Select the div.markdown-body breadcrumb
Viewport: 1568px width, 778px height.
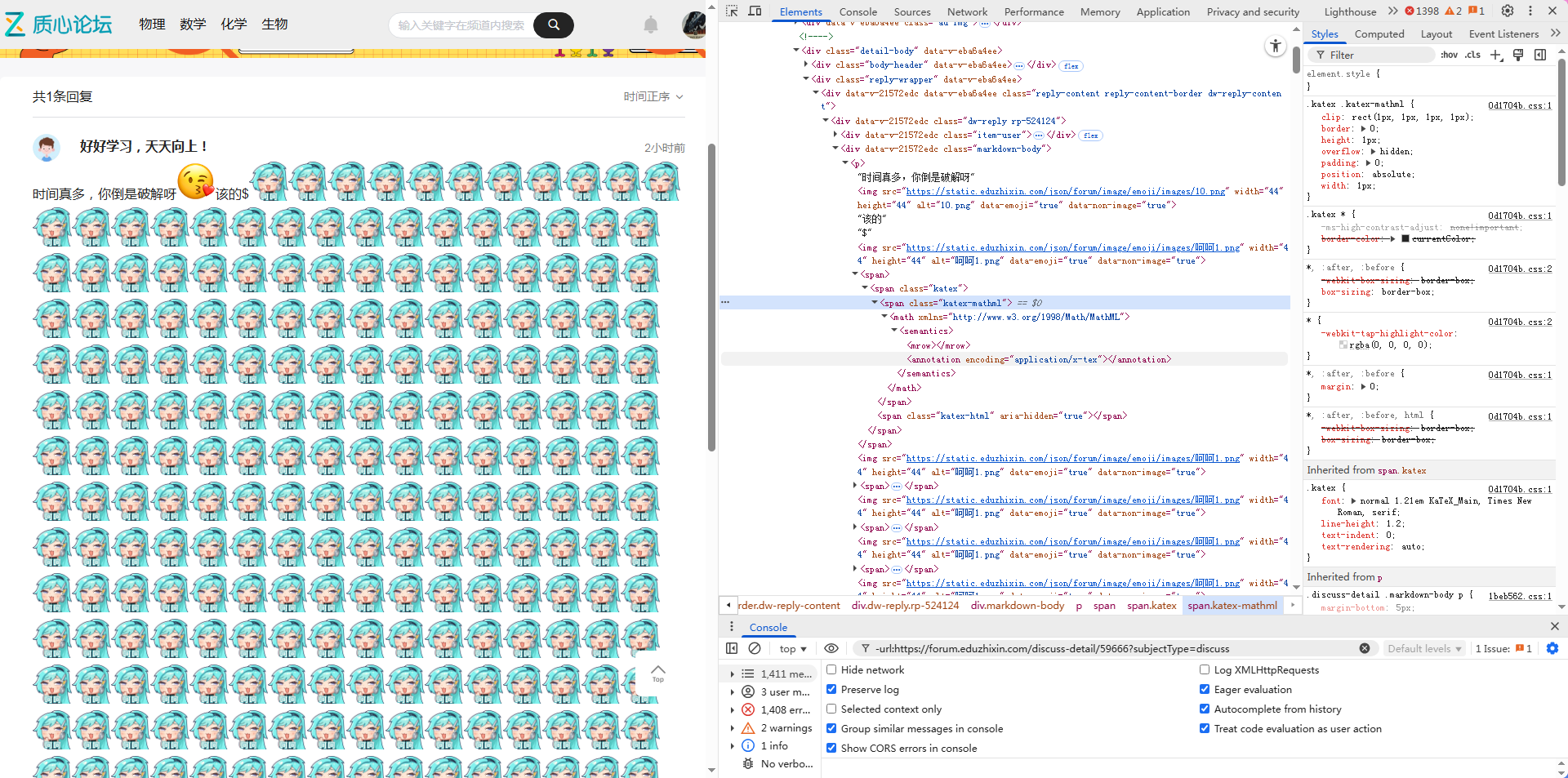click(1018, 606)
